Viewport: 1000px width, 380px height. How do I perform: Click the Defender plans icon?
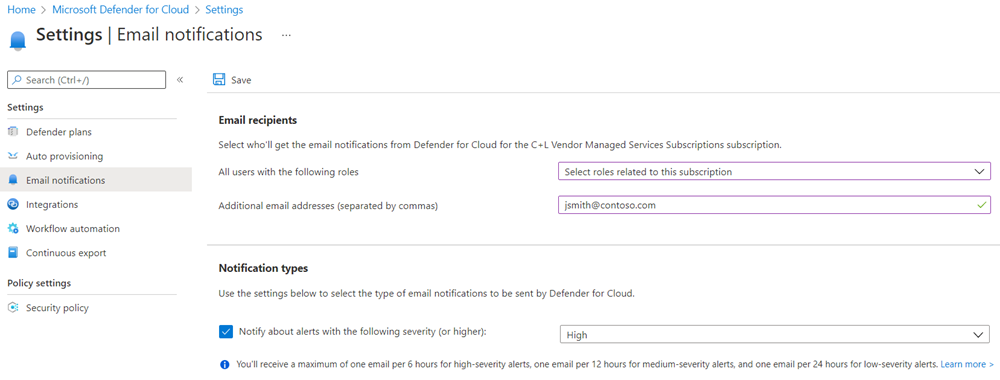tap(13, 132)
